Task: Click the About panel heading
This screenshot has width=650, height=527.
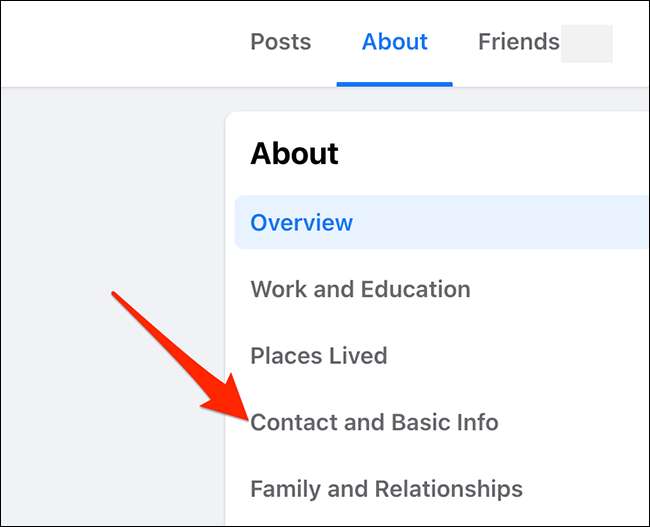Action: pyautogui.click(x=294, y=153)
